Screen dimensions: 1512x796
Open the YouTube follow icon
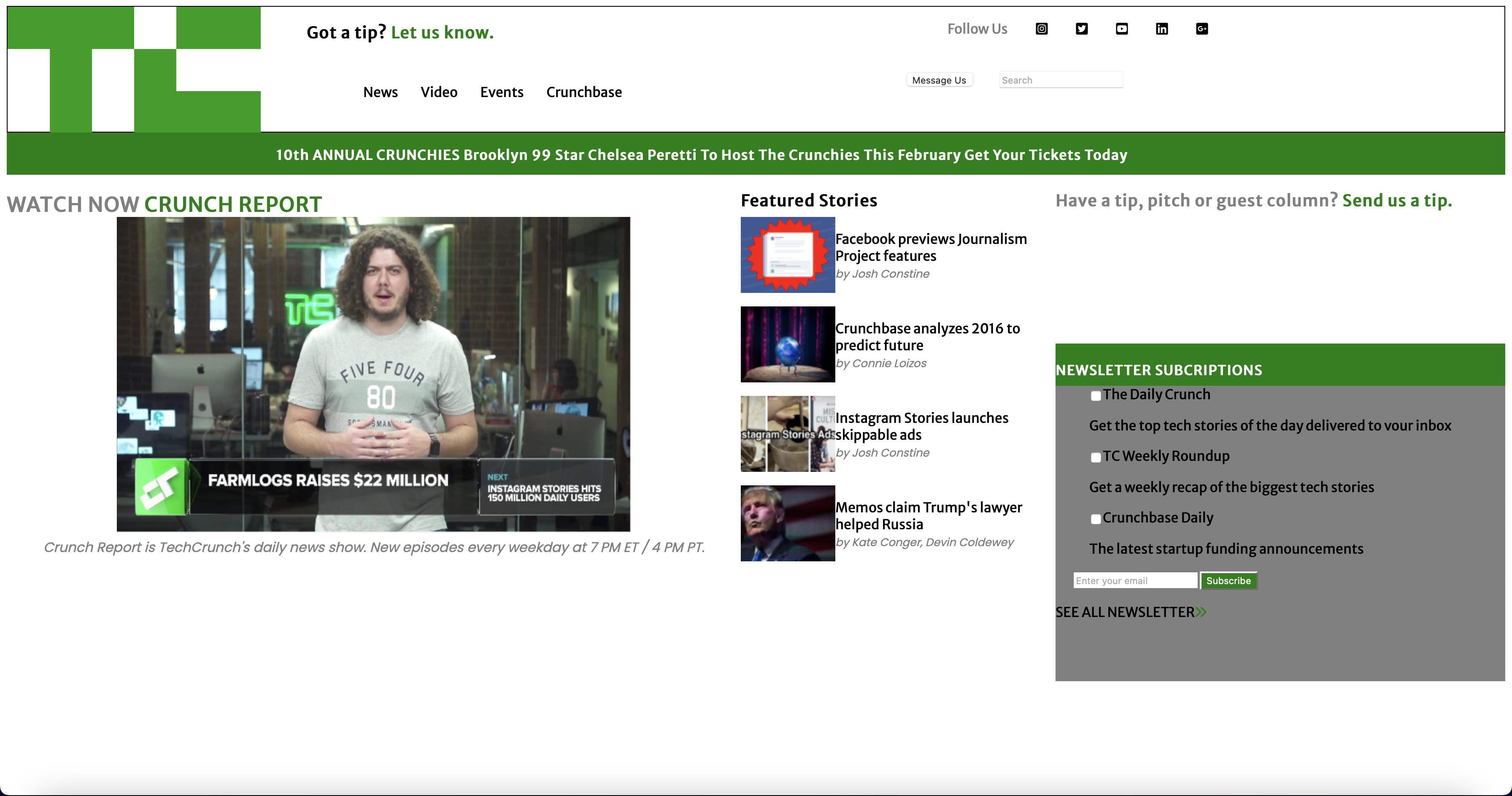[x=1121, y=29]
